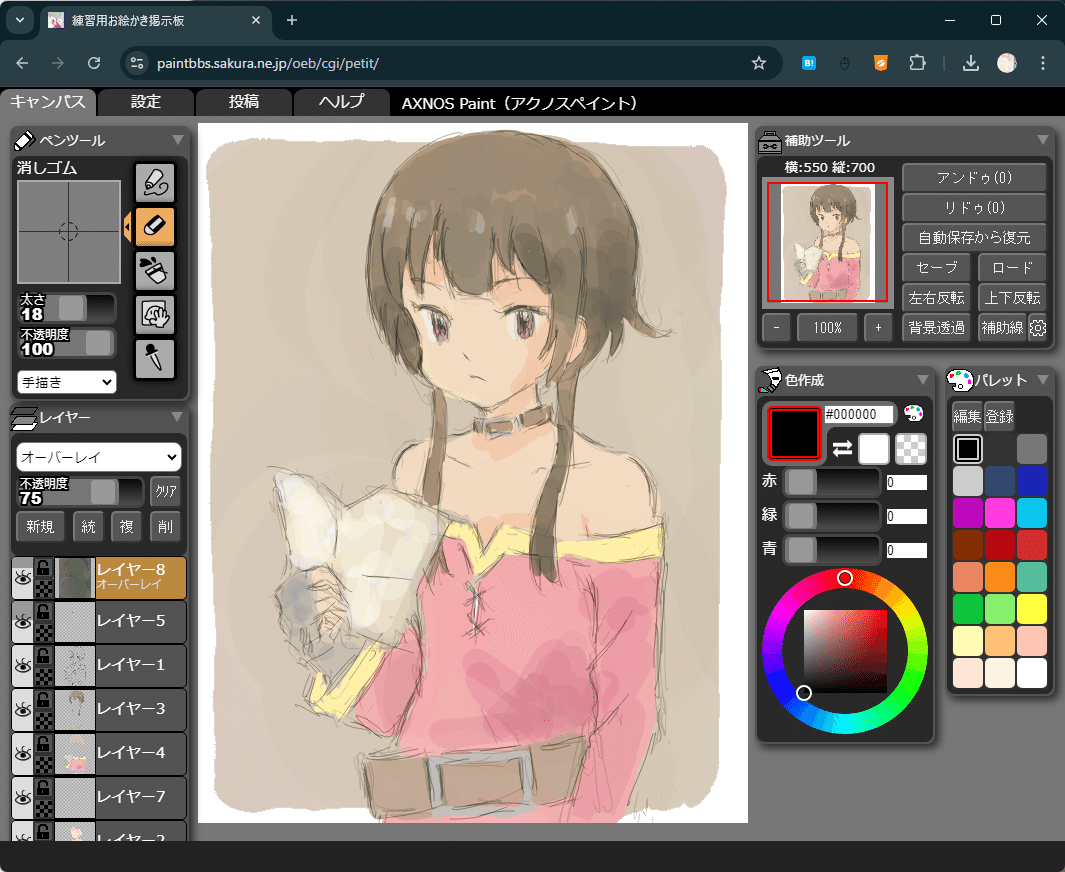Viewport: 1065px width, 872px height.
Task: Click the ロード button
Action: pyautogui.click(x=1012, y=268)
